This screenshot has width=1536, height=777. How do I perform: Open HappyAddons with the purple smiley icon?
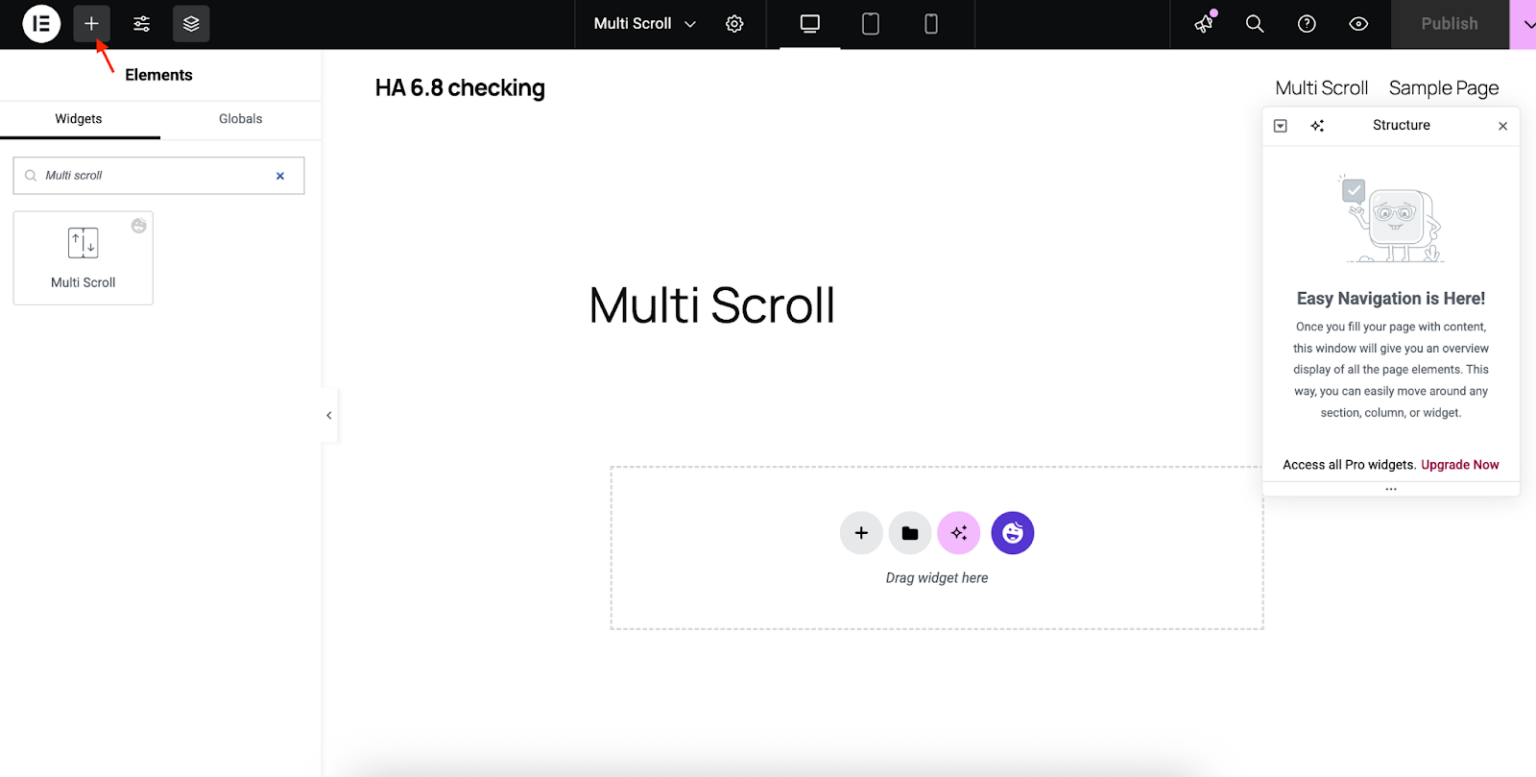1012,533
